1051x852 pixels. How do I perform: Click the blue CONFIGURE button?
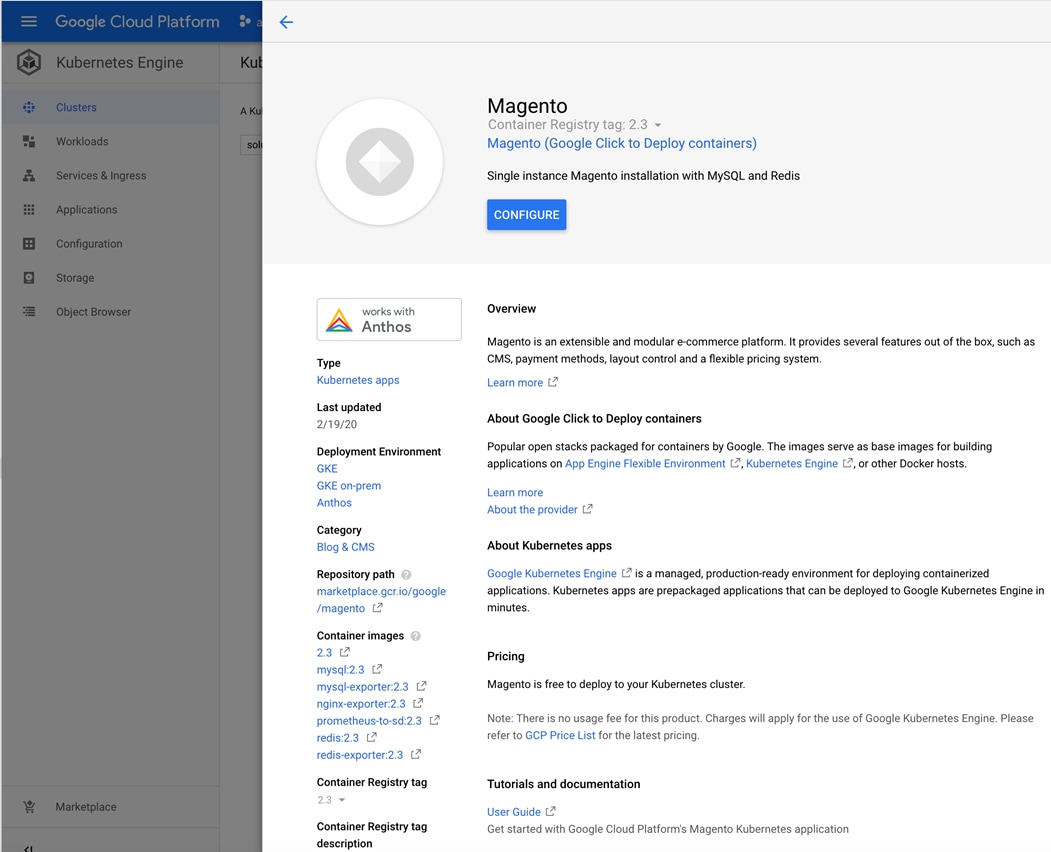point(526,215)
